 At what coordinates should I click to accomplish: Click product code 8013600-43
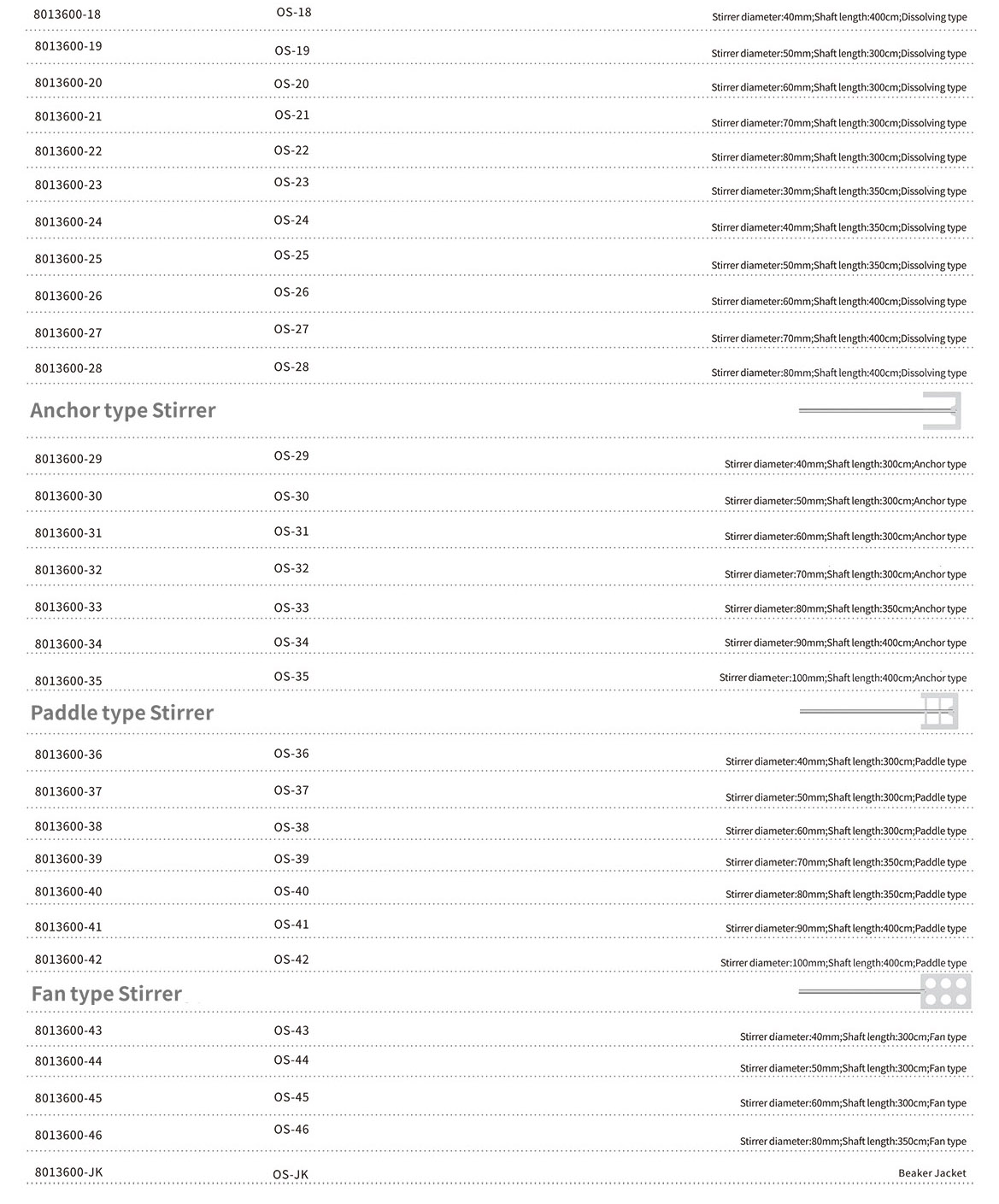(68, 1031)
